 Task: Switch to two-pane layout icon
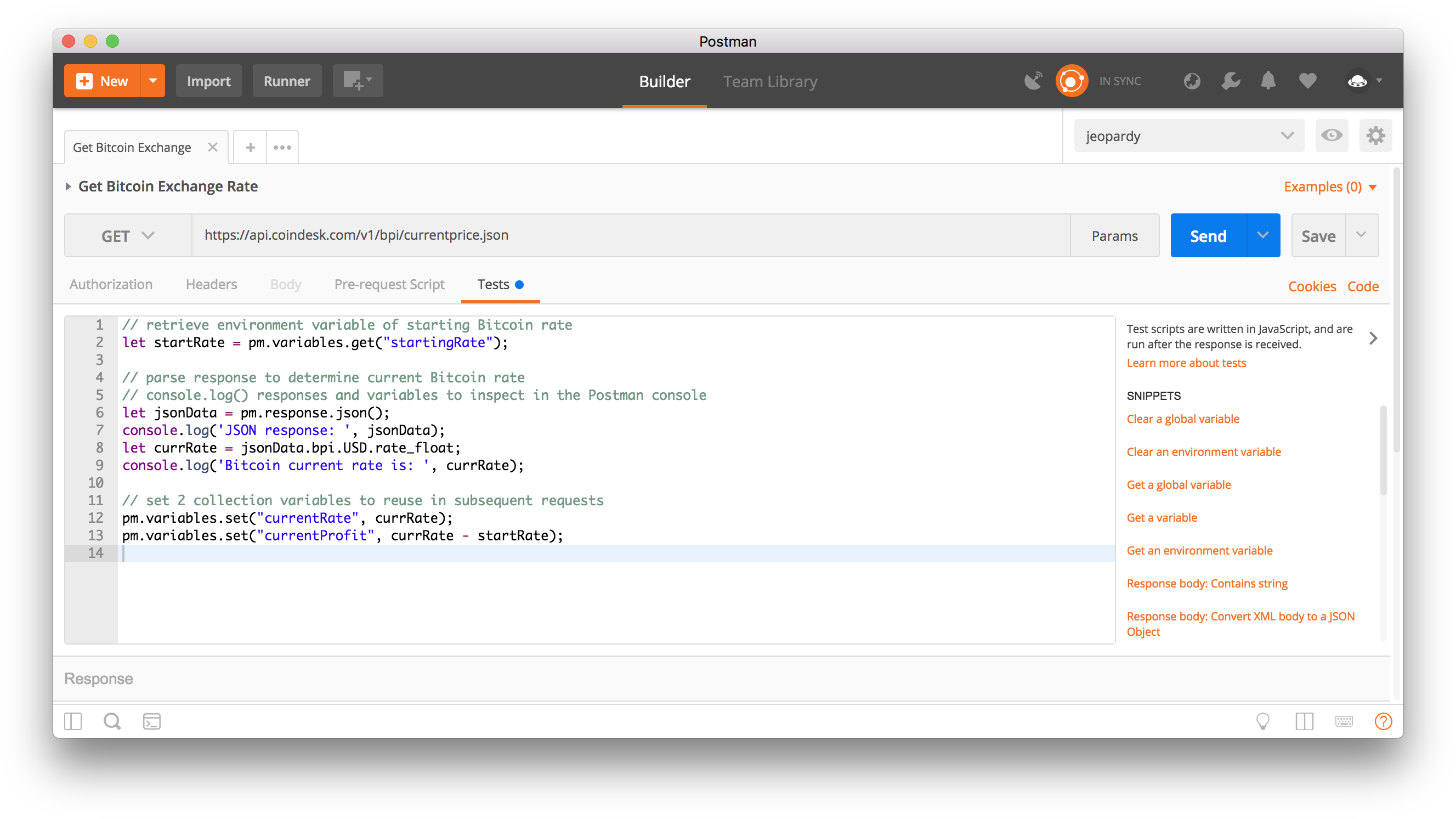(x=1304, y=721)
